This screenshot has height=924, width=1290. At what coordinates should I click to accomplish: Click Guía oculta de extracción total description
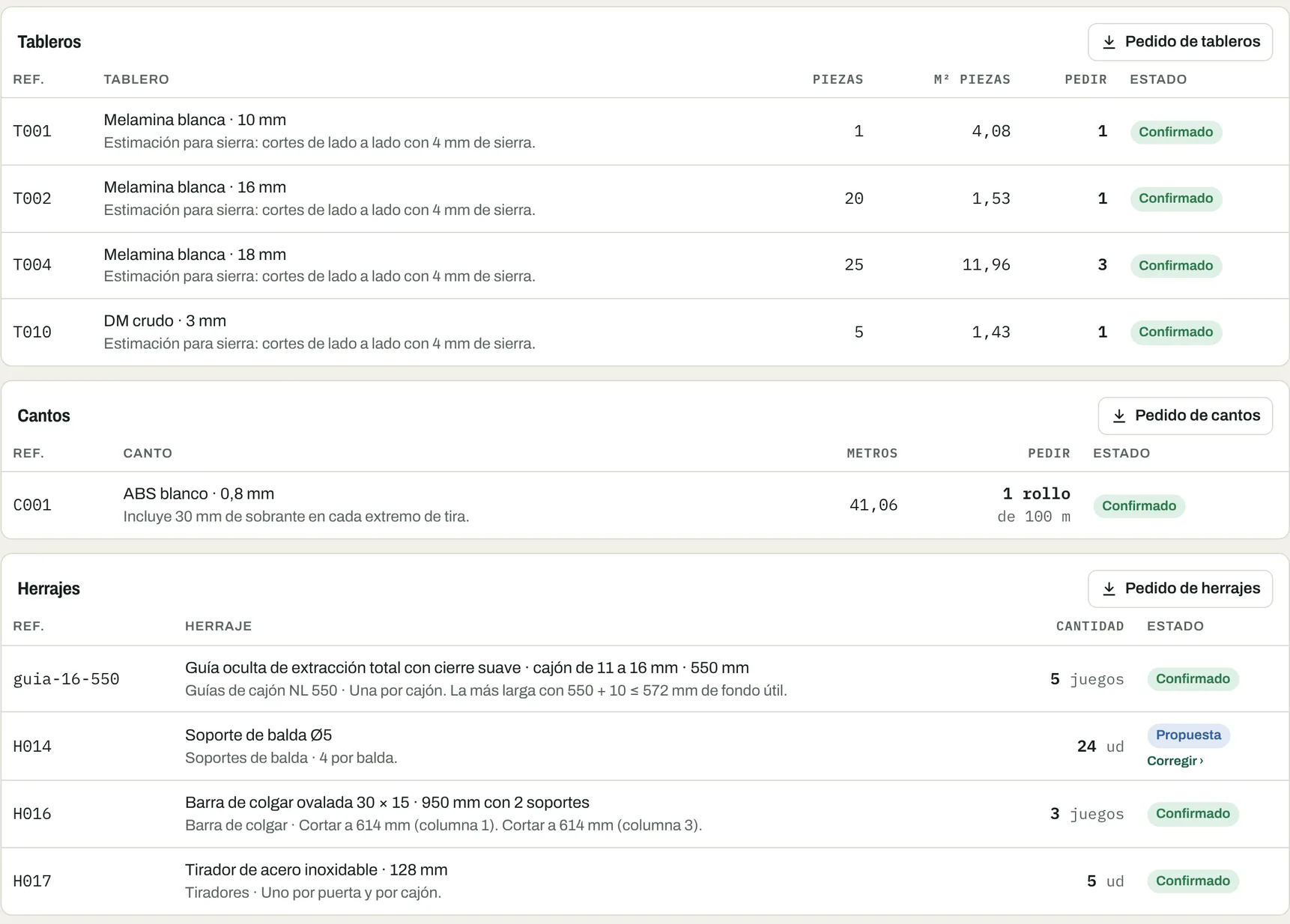coord(467,668)
